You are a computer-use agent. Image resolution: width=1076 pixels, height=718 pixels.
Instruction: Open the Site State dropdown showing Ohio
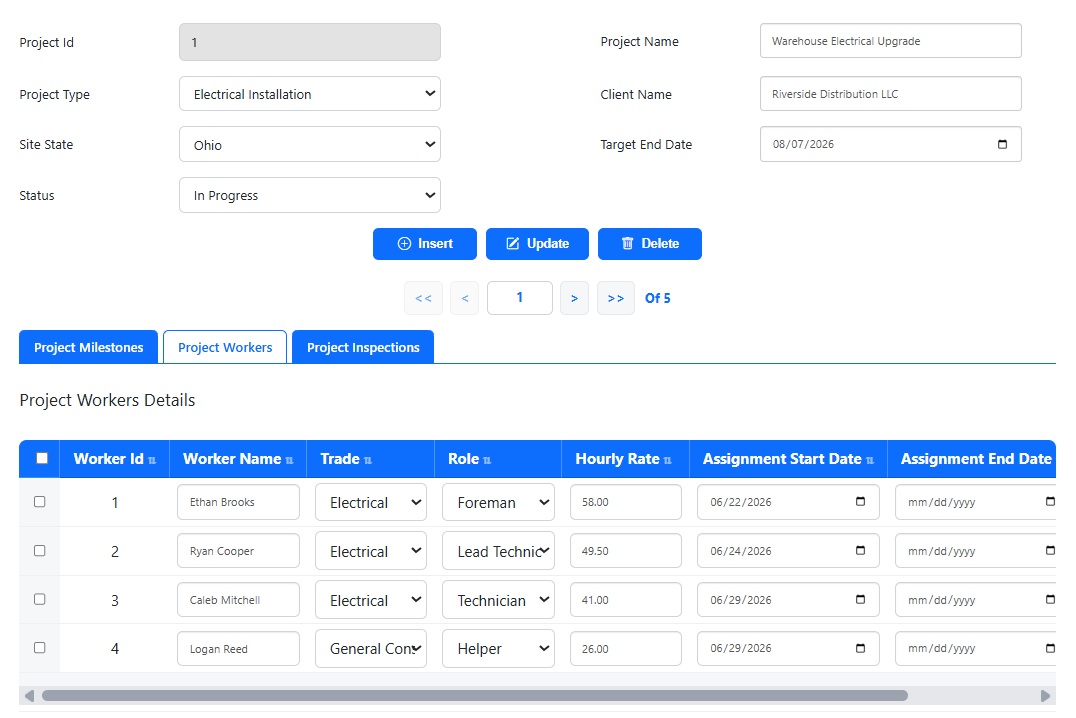[x=309, y=144]
